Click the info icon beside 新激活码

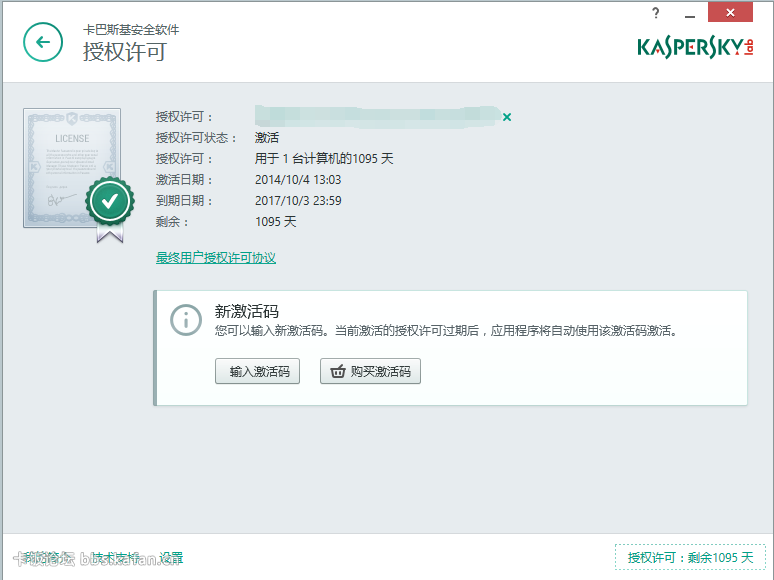(x=186, y=320)
